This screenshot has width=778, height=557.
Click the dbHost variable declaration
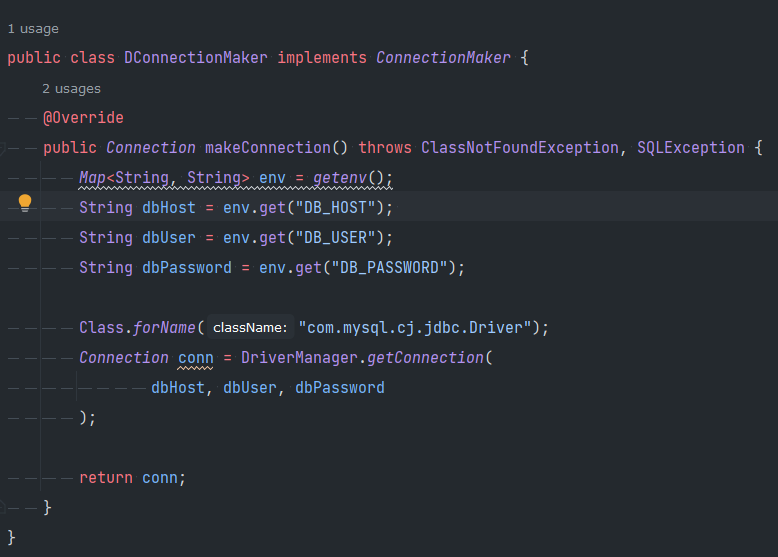pos(169,207)
